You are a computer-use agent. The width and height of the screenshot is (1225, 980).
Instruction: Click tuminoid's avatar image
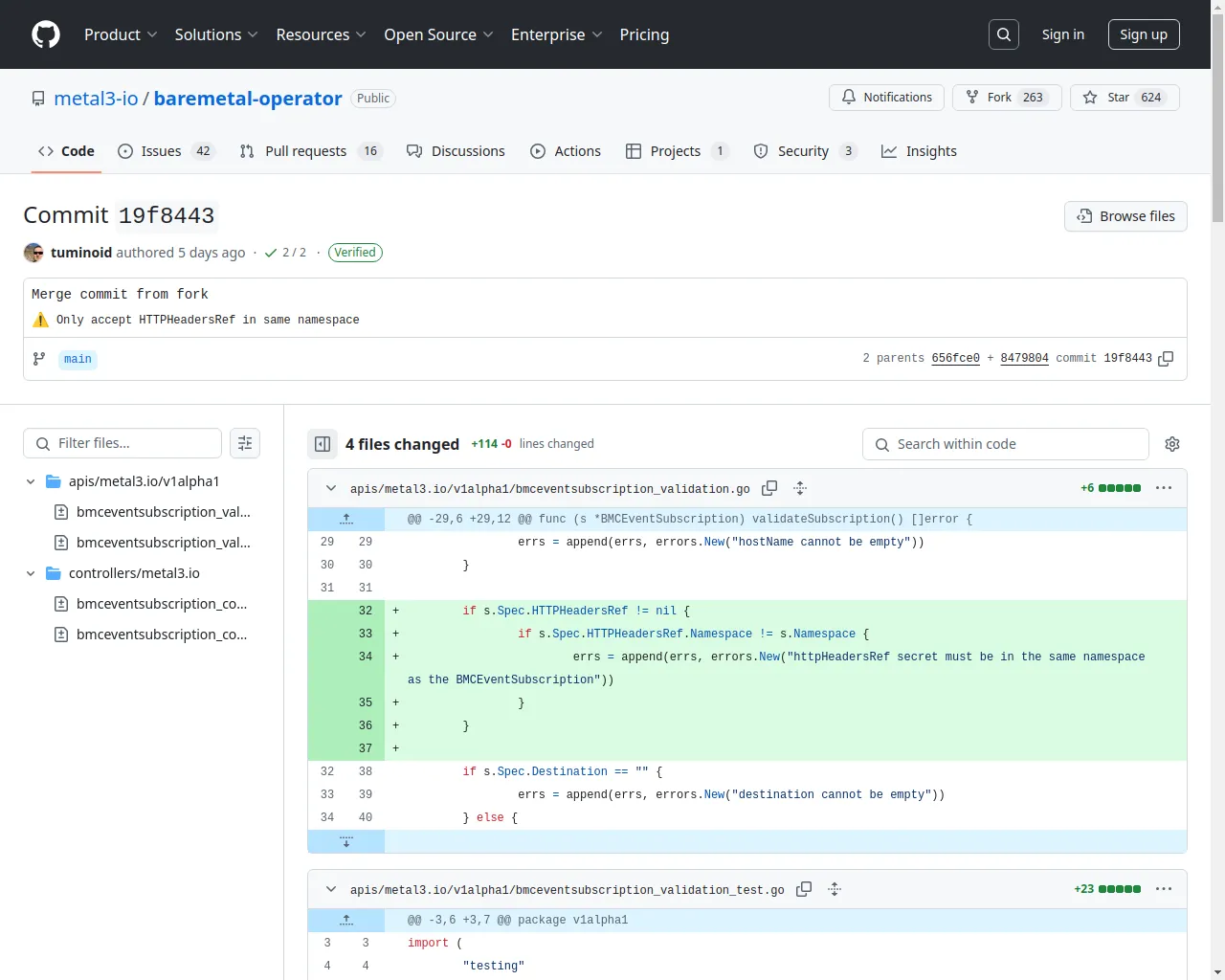pyautogui.click(x=33, y=253)
